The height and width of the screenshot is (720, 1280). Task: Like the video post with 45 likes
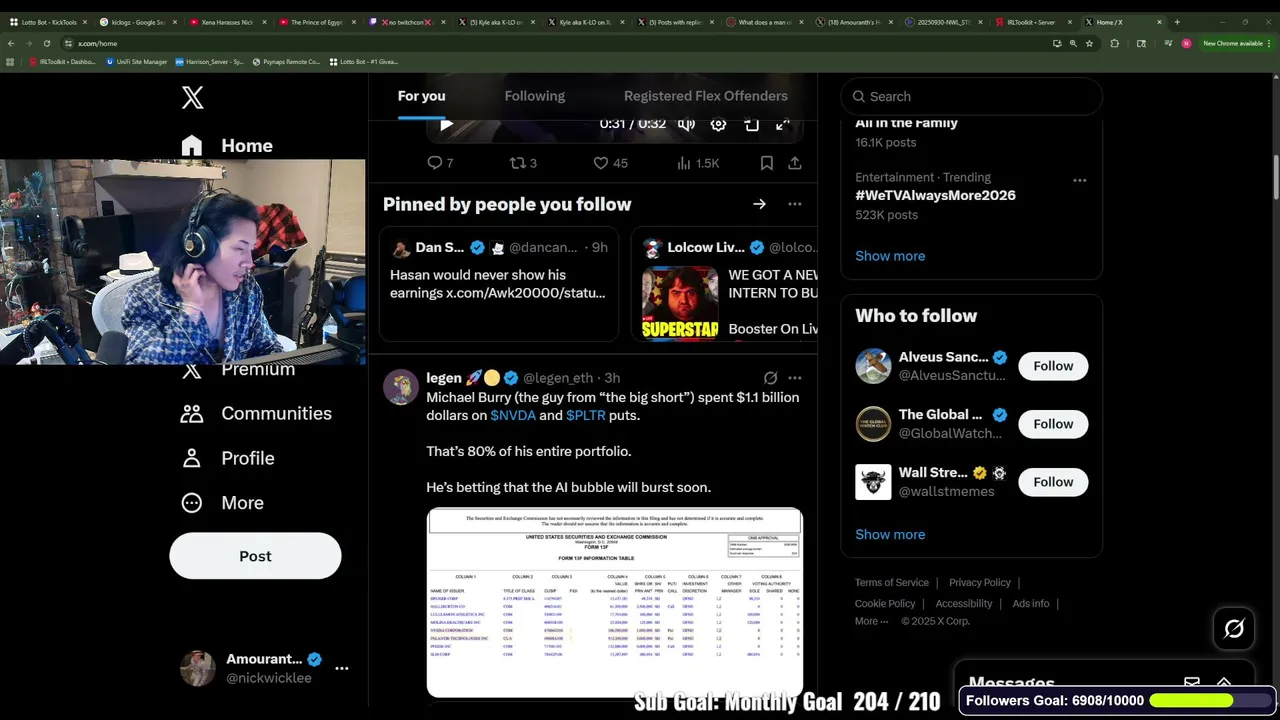pyautogui.click(x=610, y=163)
